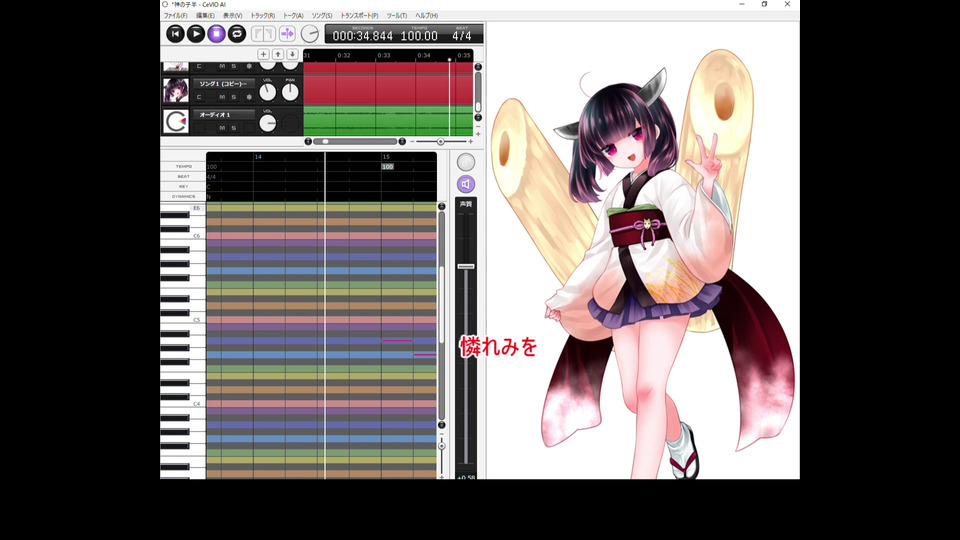Select the green audio waveform clip
The height and width of the screenshot is (540, 960).
[x=388, y=121]
